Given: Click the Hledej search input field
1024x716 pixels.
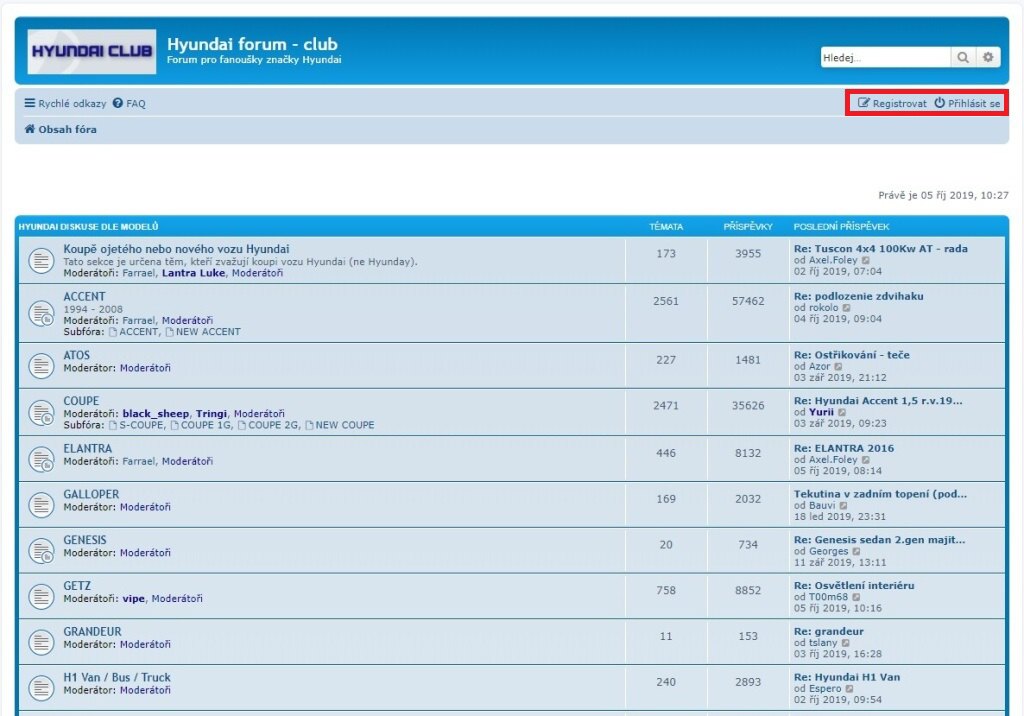Looking at the screenshot, I should click(x=885, y=57).
